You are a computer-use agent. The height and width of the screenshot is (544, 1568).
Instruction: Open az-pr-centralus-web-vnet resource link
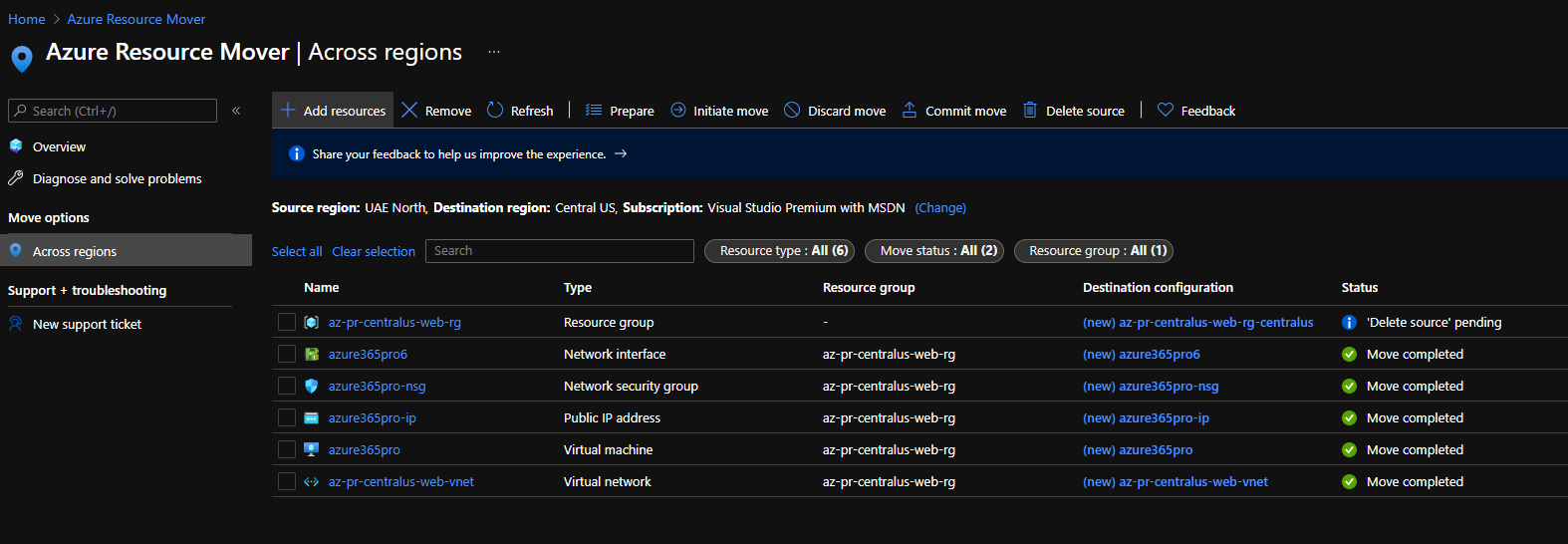[x=401, y=481]
